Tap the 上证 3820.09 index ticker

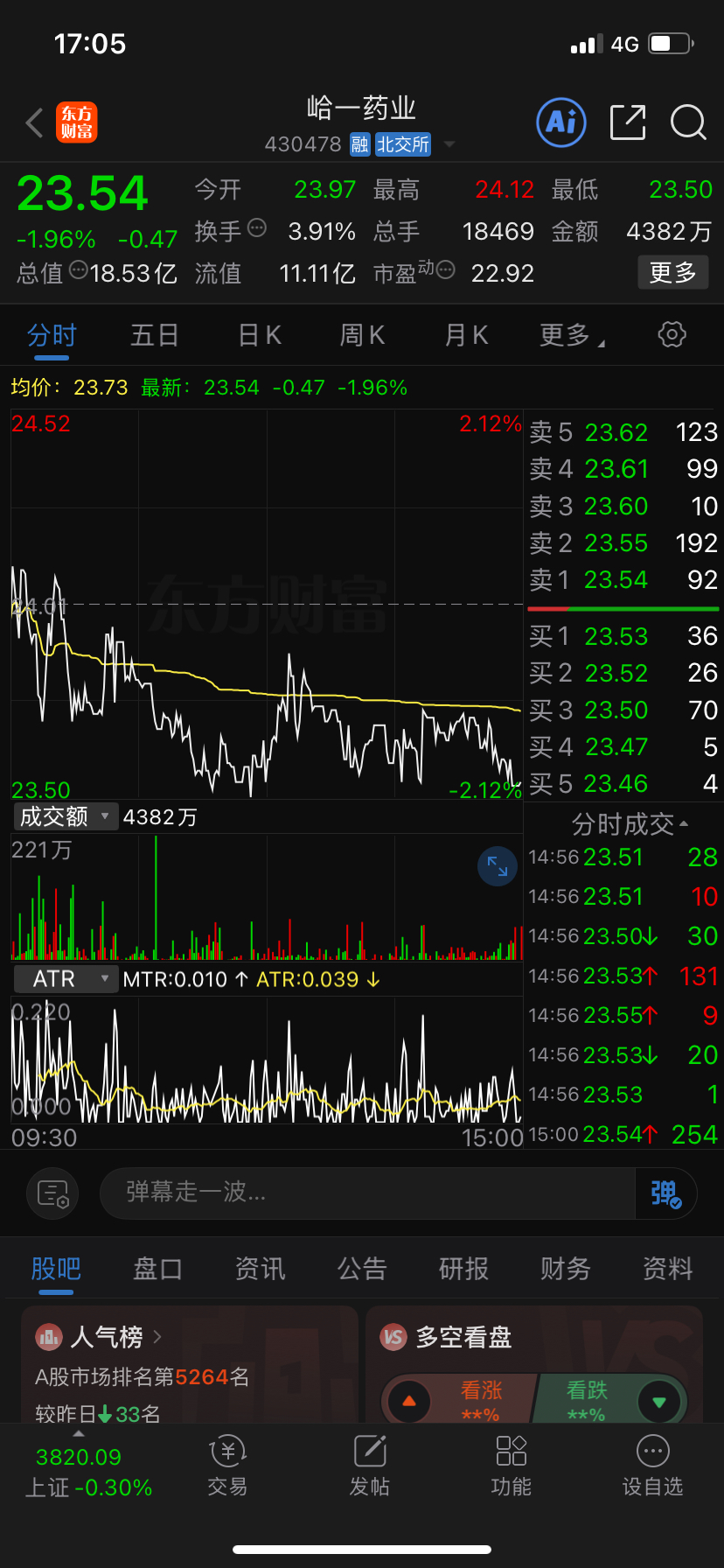click(x=88, y=1472)
